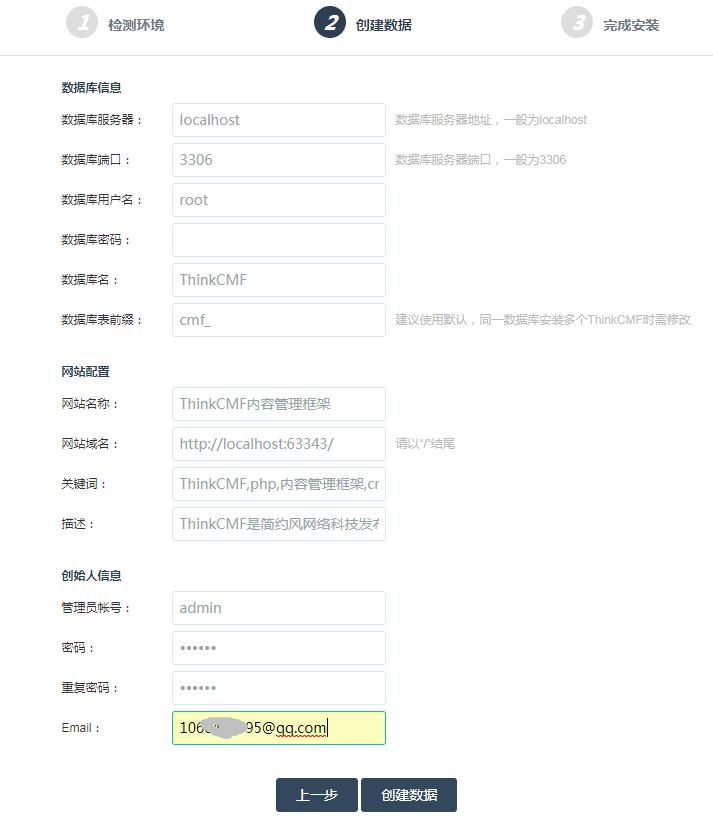This screenshot has height=828, width=713.
Task: Click the 数据库名： label
Action: tap(90, 280)
